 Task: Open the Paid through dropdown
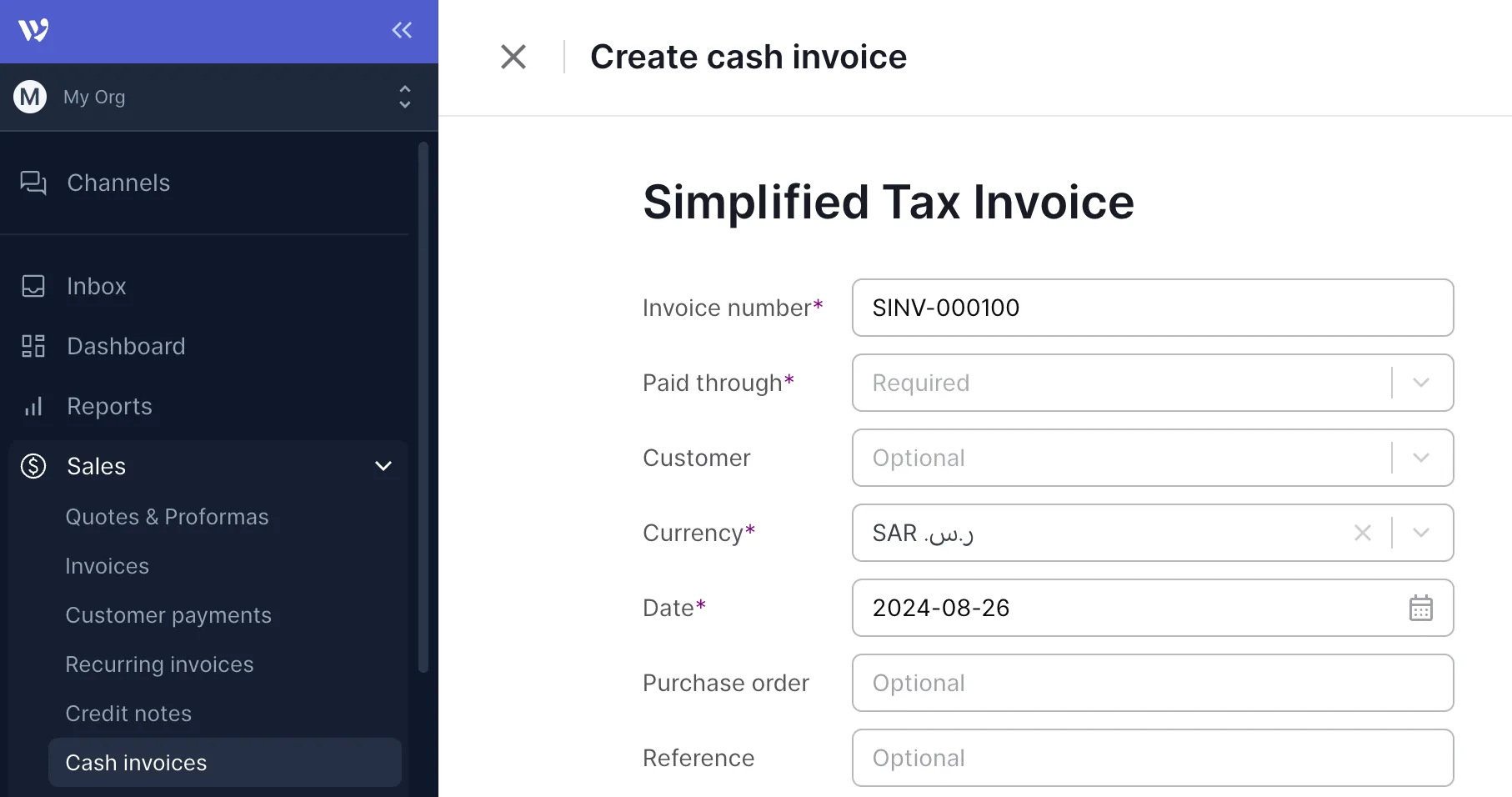coord(1153,383)
